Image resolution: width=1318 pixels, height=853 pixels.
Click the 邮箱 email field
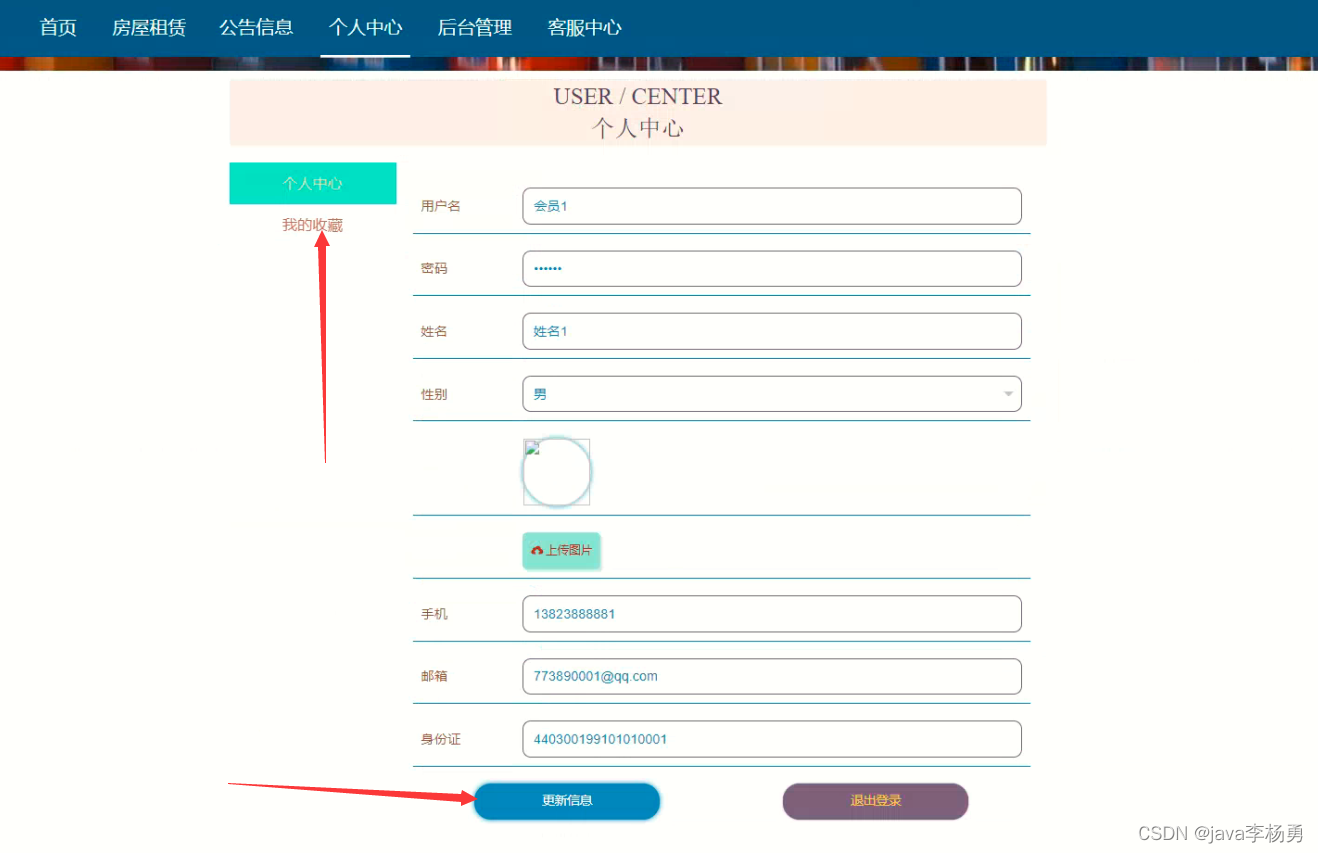point(772,676)
